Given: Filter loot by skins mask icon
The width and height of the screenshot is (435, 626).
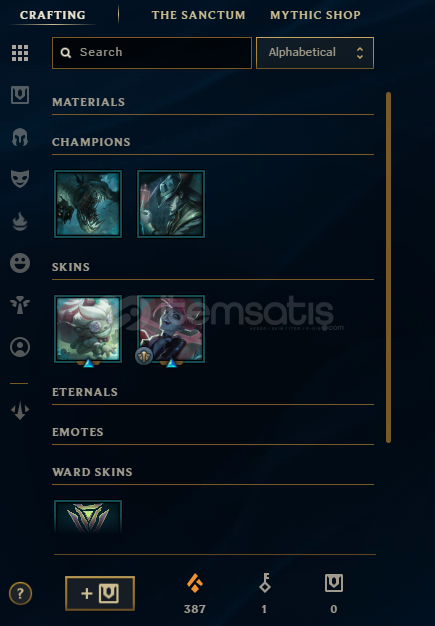Looking at the screenshot, I should coord(20,178).
